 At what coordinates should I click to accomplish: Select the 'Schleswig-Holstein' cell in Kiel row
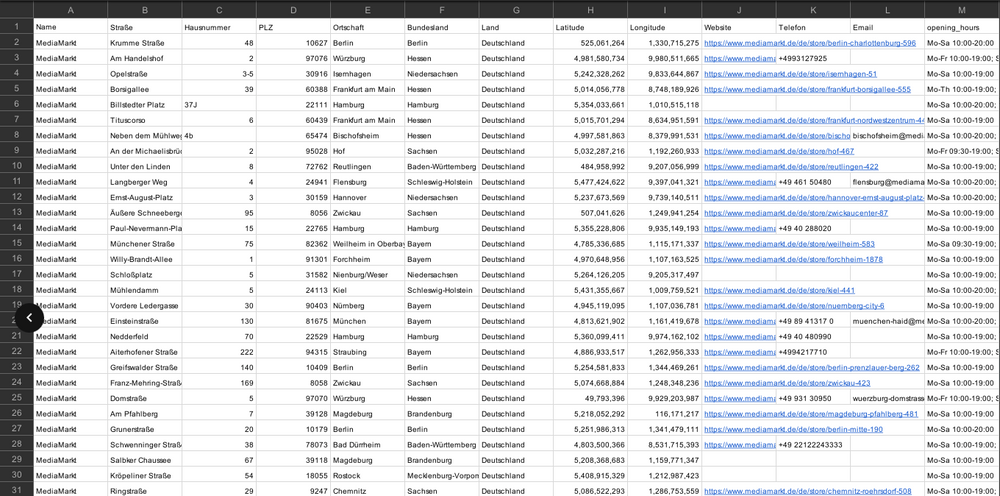coord(442,290)
